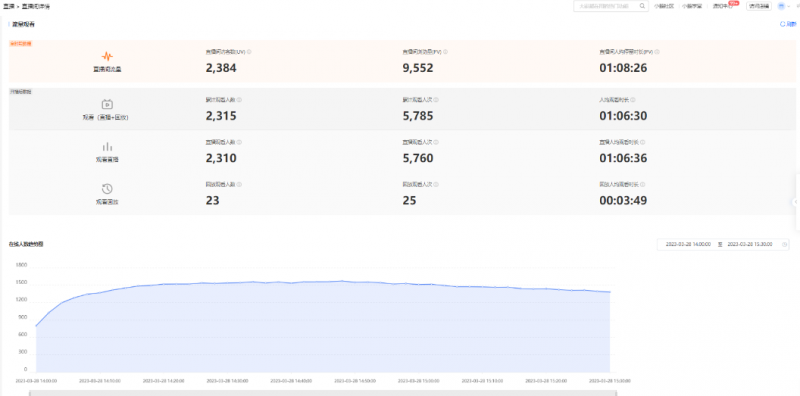Expand the collapsed side panel arrow on right edge
Viewport: 800px width, 396px height.
796,202
